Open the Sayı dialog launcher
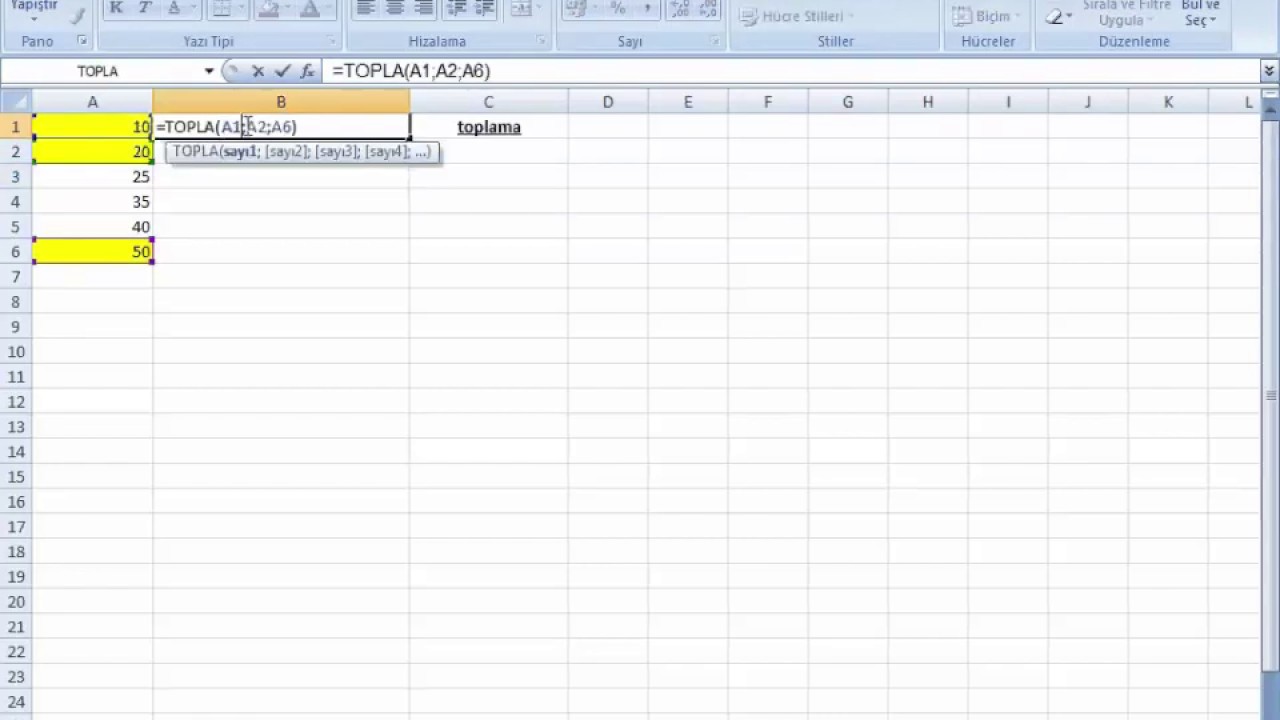1280x720 pixels. click(715, 41)
